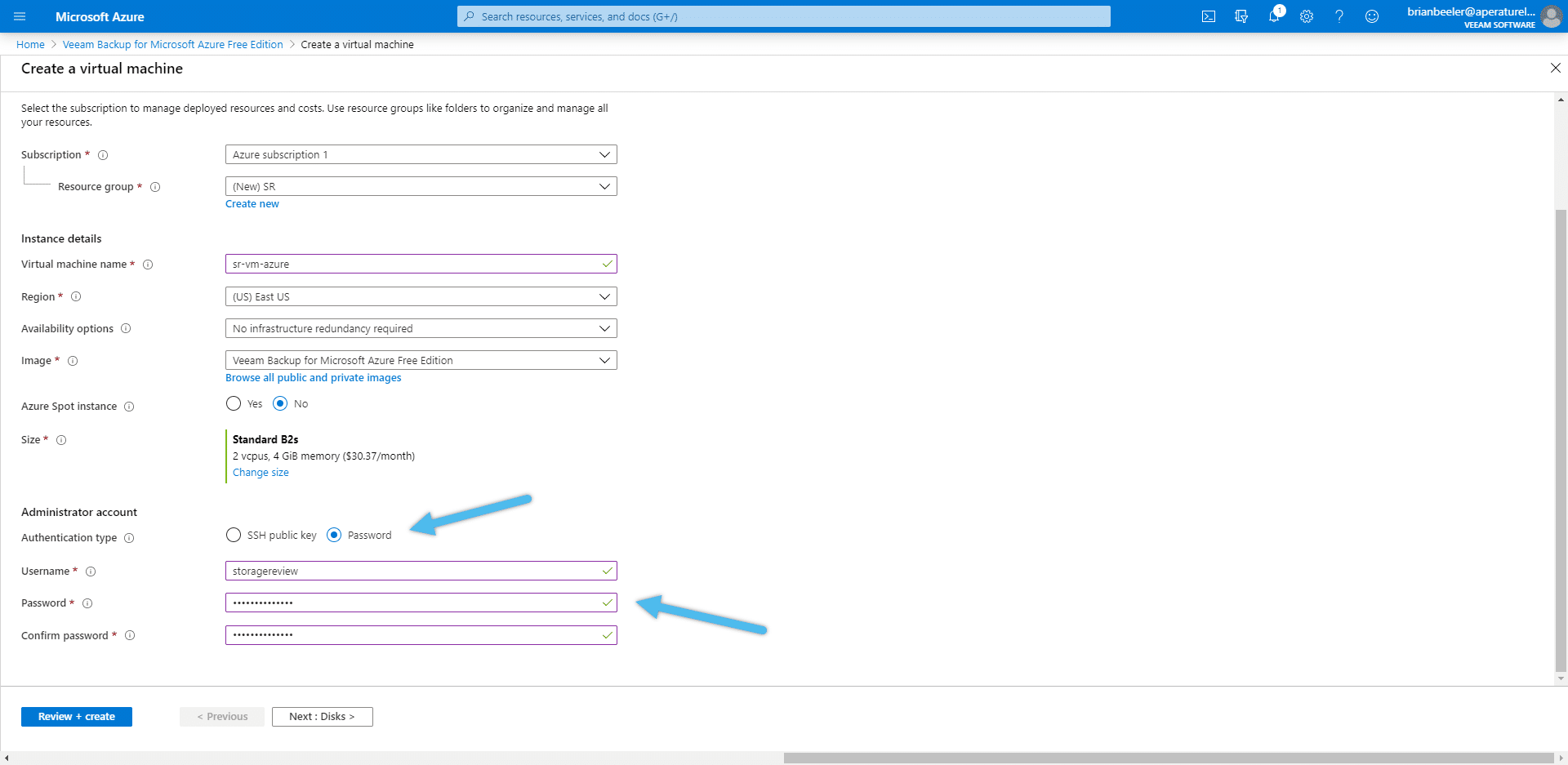Open the Image dropdown
Screen dimensions: 1568x765
421,360
